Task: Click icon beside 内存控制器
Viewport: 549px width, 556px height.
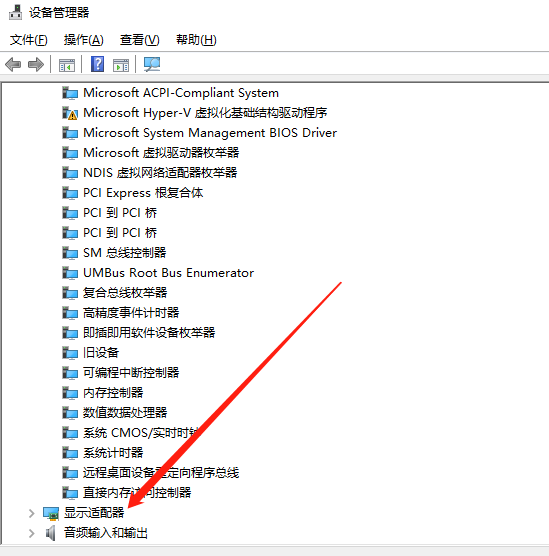Action: [70, 393]
